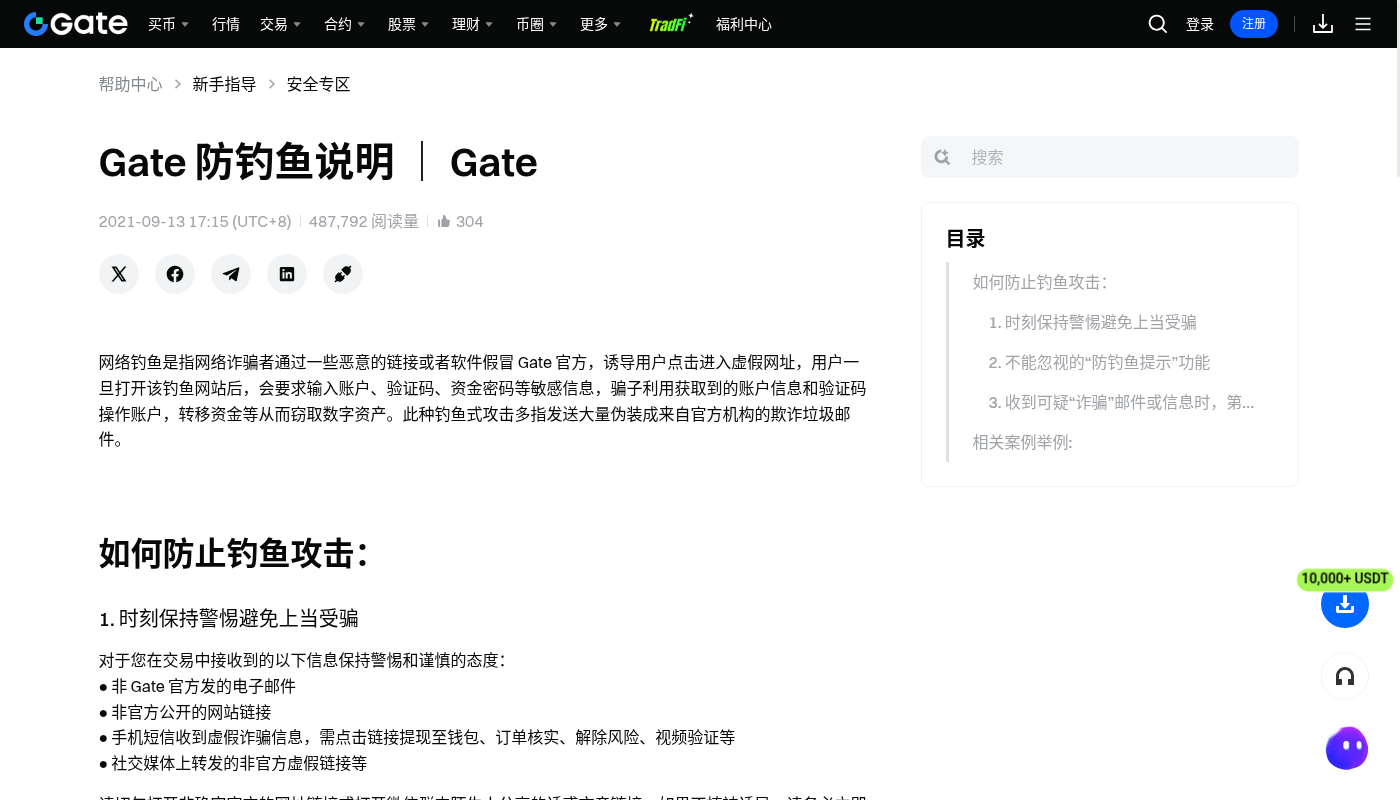
Task: Open customer support headset icon
Action: (1345, 677)
